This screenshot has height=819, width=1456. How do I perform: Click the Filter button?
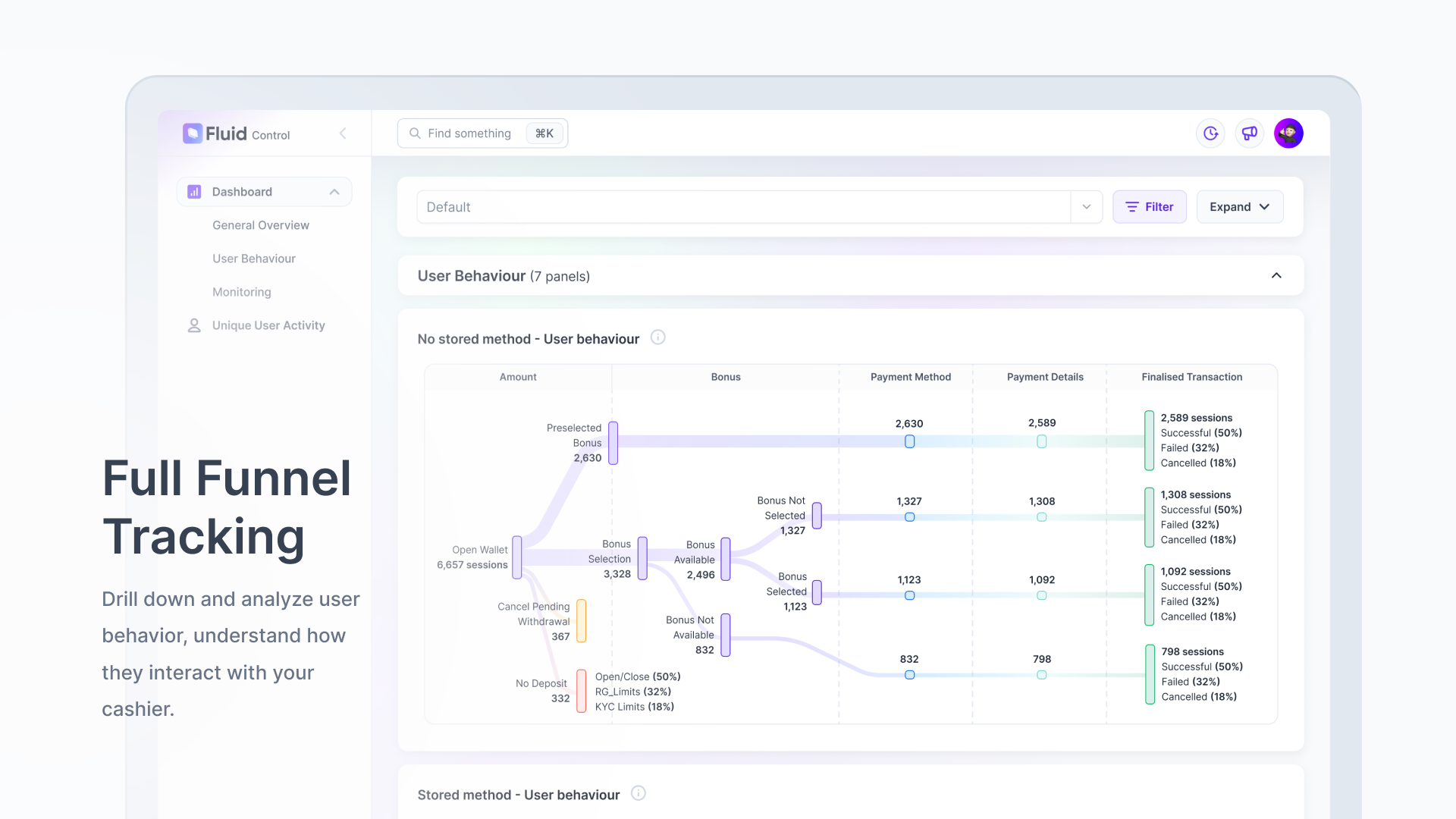1149,207
